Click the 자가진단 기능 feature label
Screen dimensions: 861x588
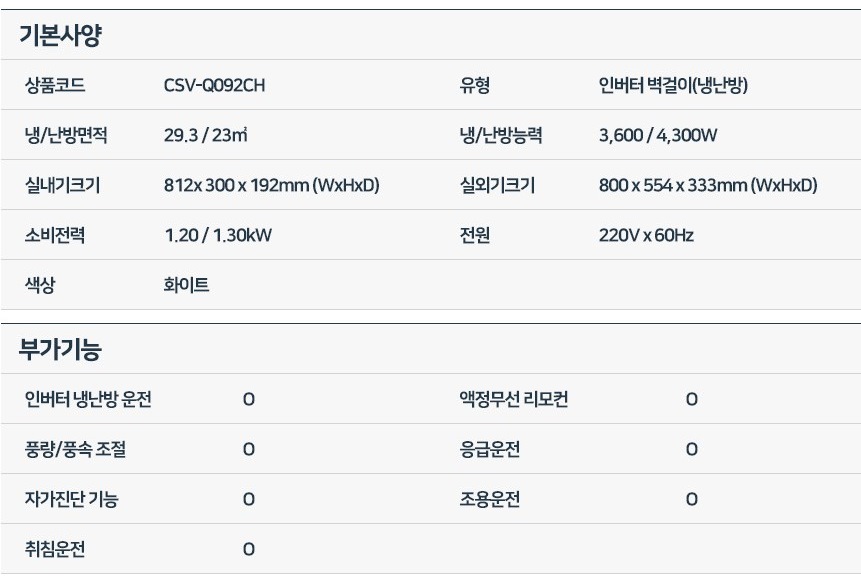[71, 500]
